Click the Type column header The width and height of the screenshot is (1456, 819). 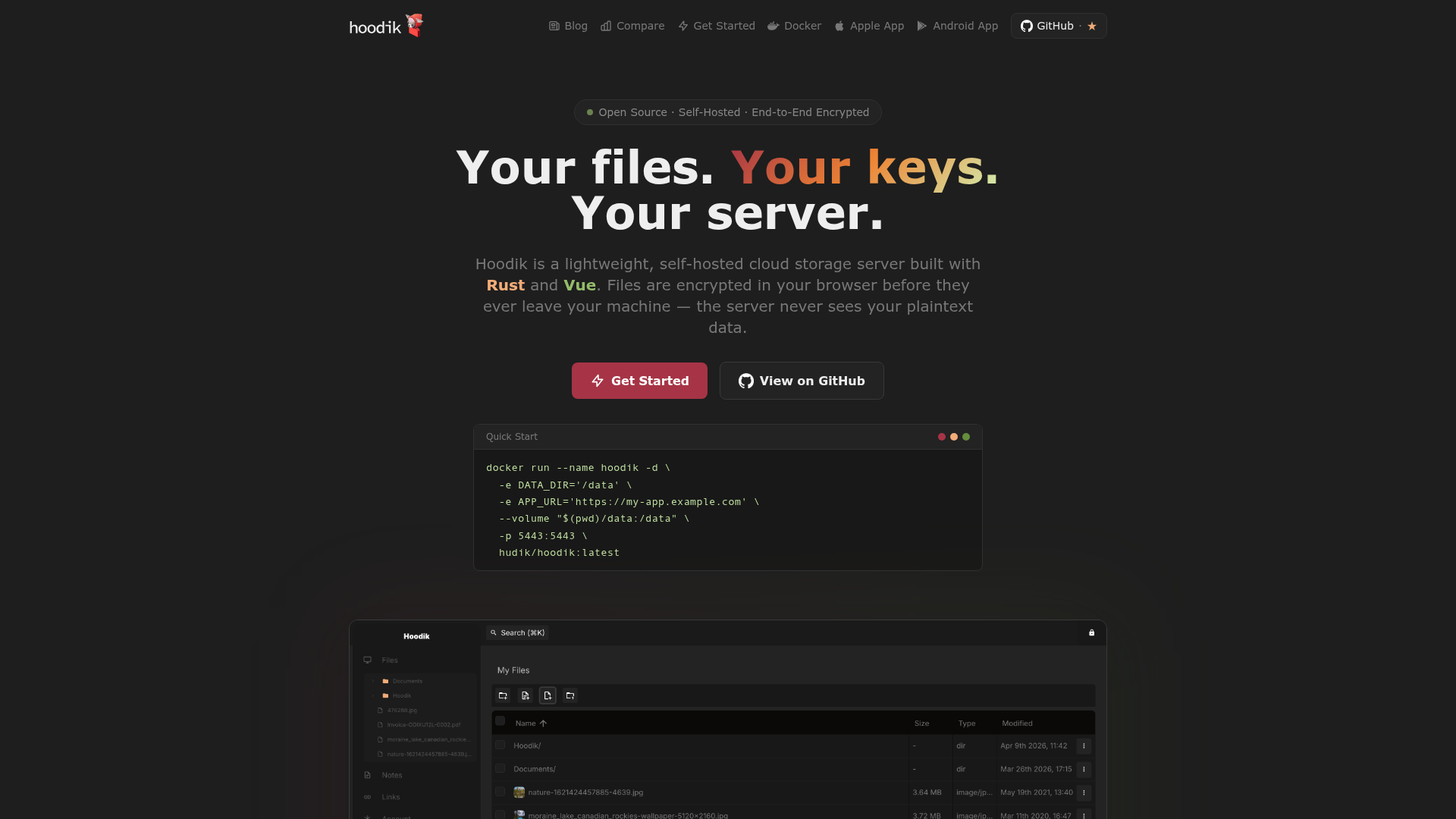tap(967, 723)
